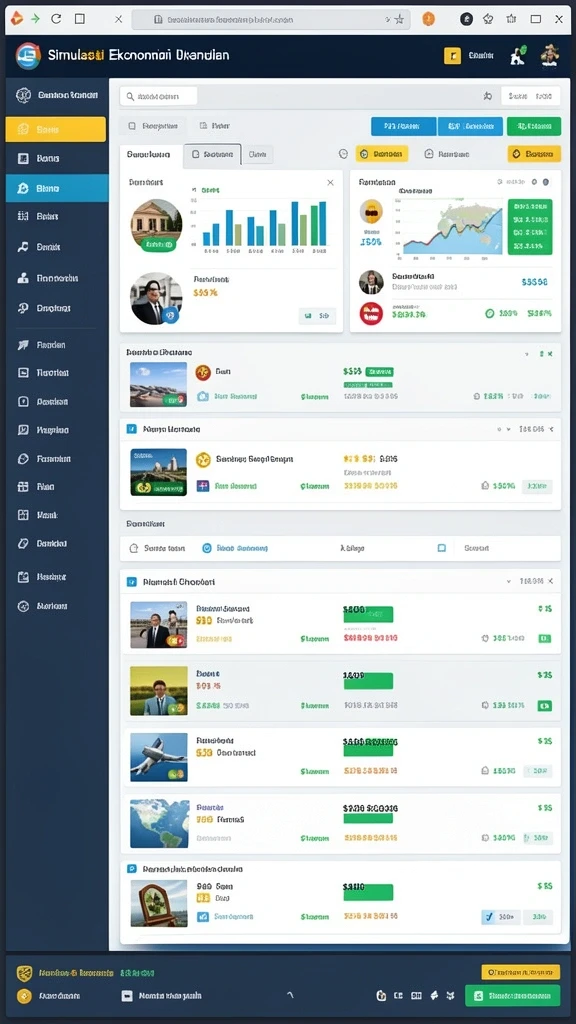Close the bar chart card with the X
This screenshot has width=576, height=1024.
tap(330, 183)
